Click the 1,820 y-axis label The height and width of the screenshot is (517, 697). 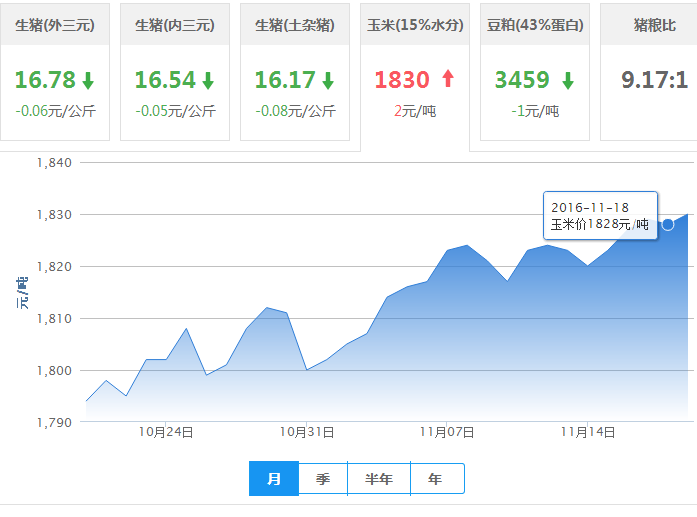tap(54, 267)
